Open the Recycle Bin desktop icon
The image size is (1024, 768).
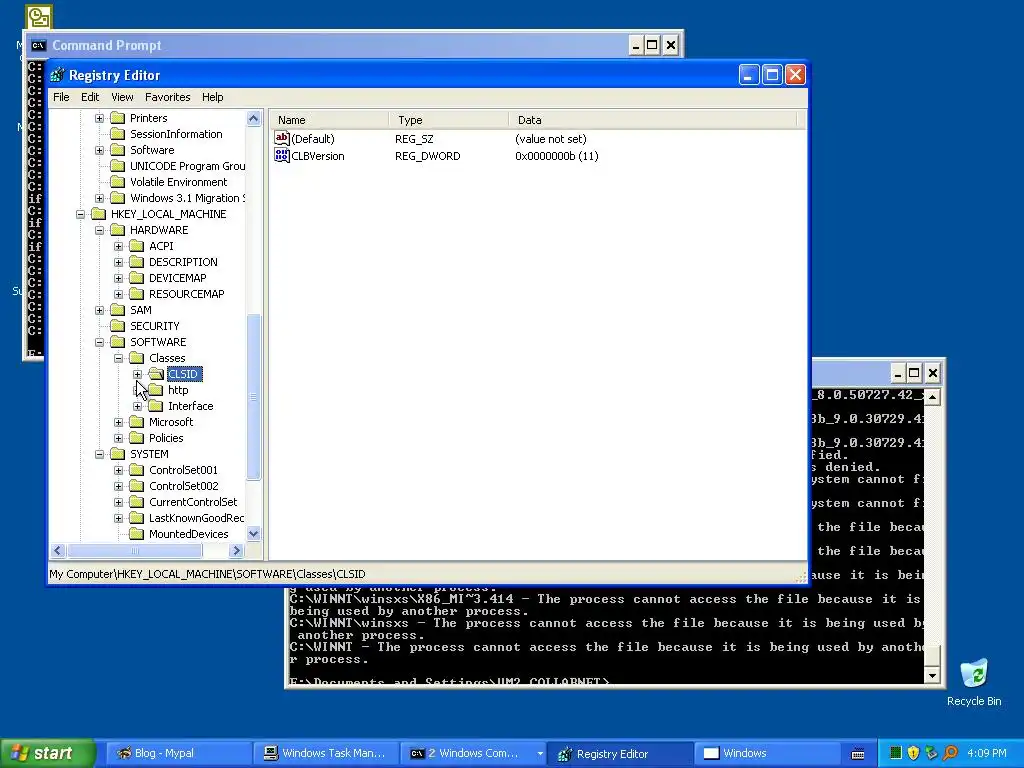coord(974,682)
